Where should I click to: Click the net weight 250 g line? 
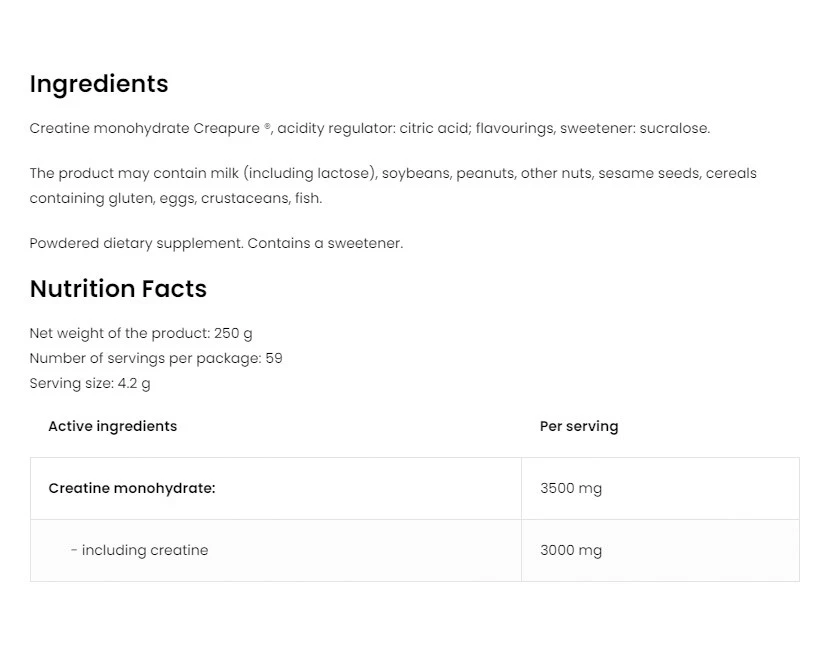coord(141,333)
